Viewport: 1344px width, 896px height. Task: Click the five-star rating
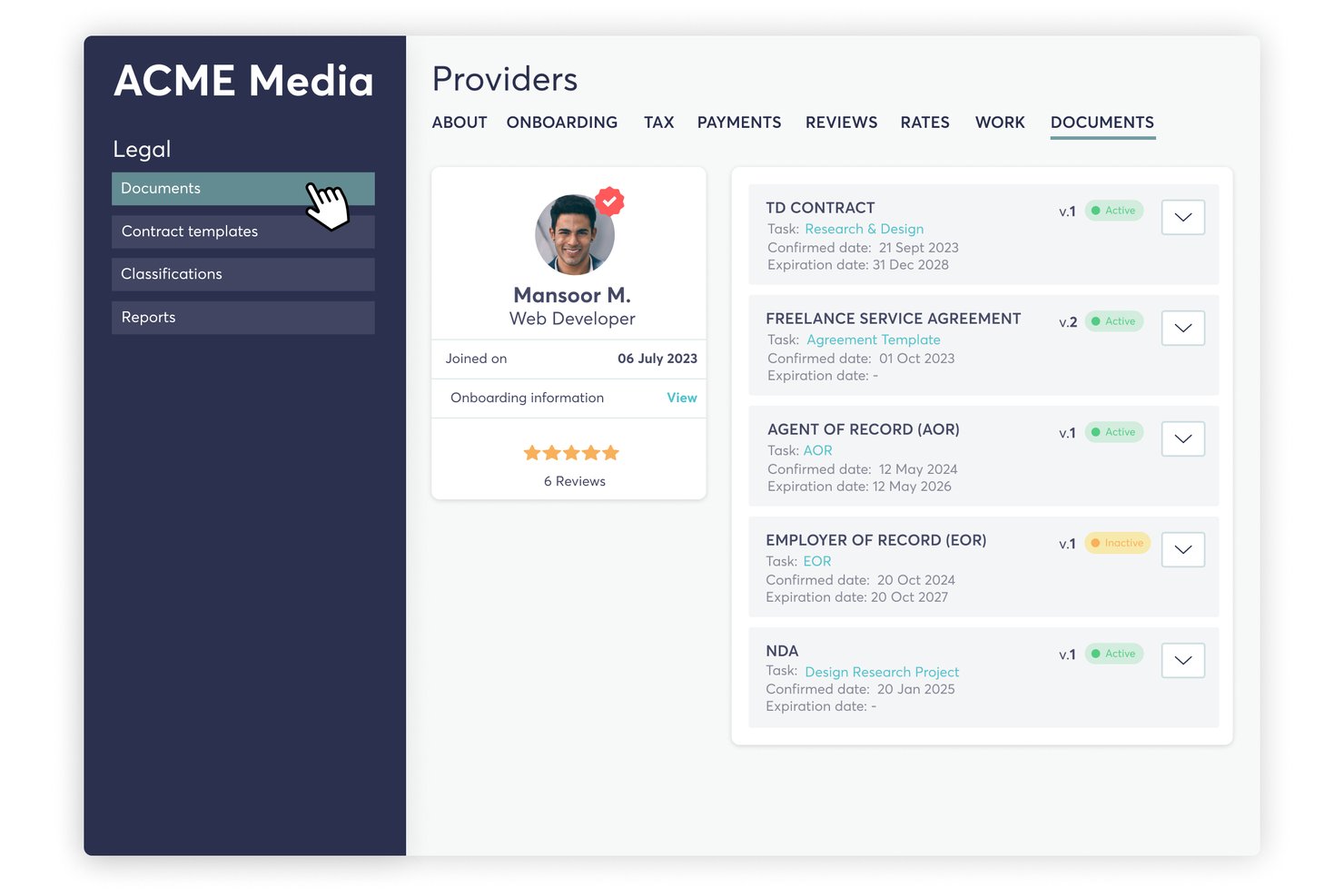(x=571, y=452)
